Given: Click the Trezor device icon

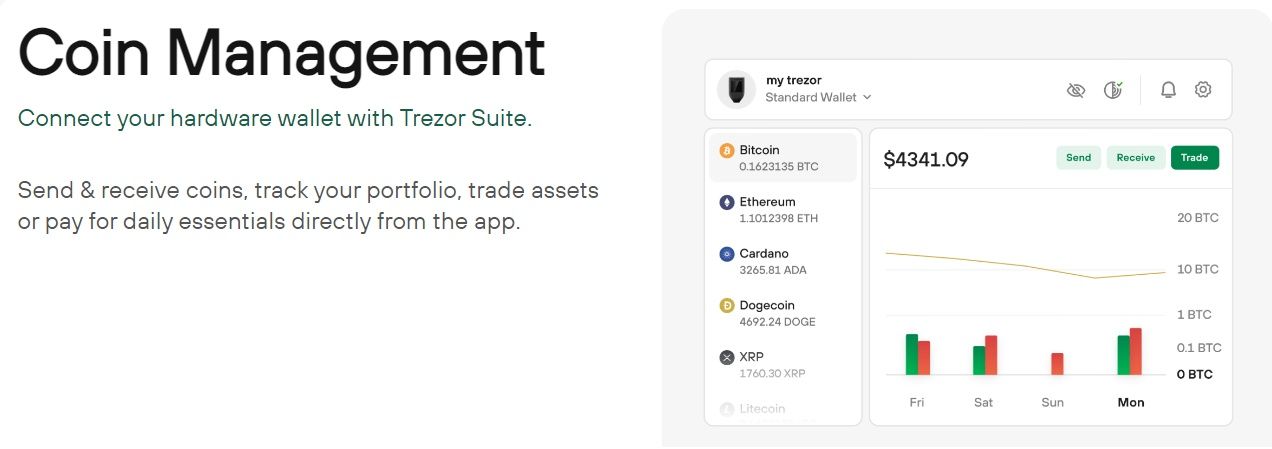Looking at the screenshot, I should pos(737,89).
